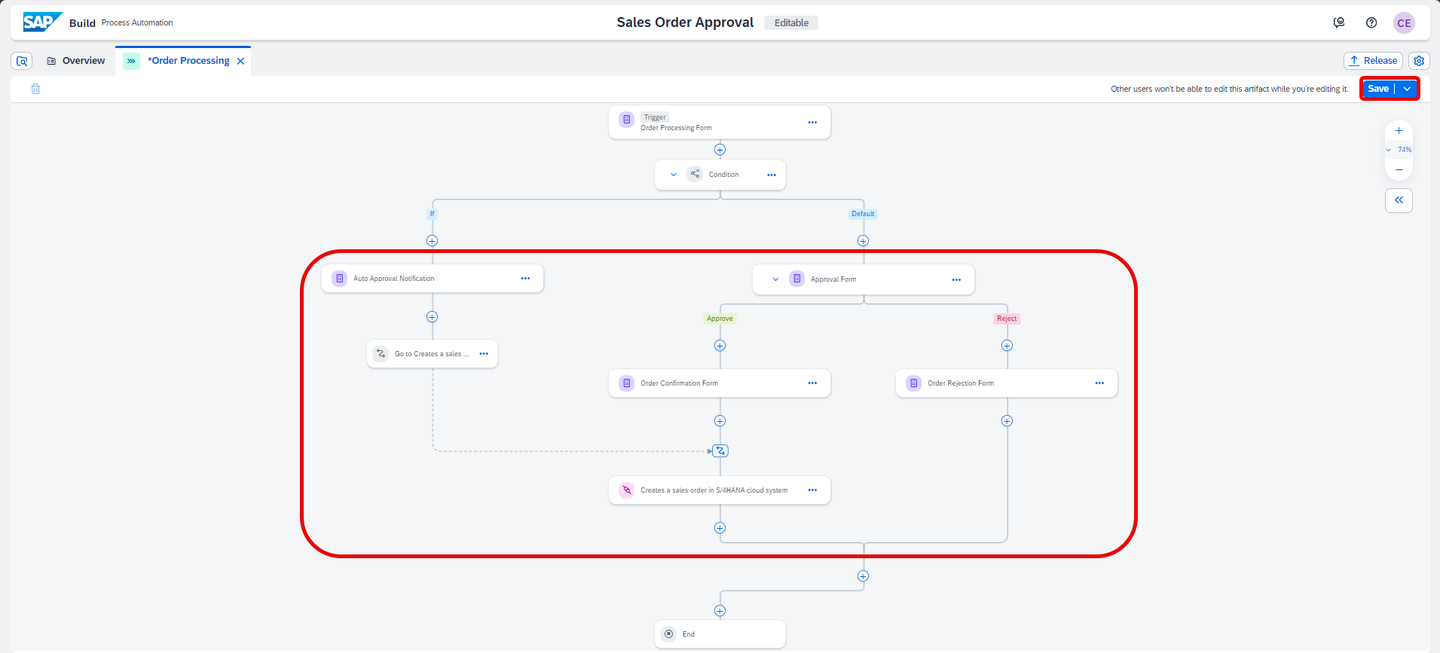
Task: Open more options on Approval Form
Action: [956, 279]
